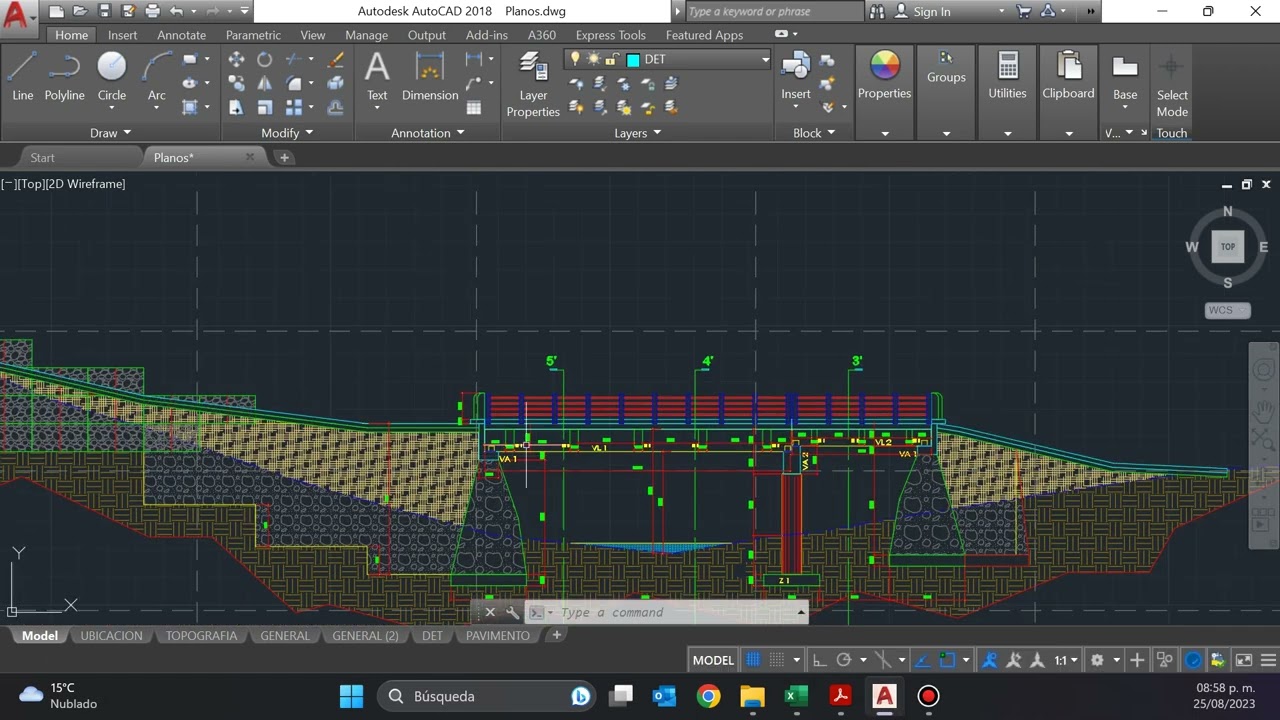Expand the Annotation panel

pyautogui.click(x=427, y=133)
